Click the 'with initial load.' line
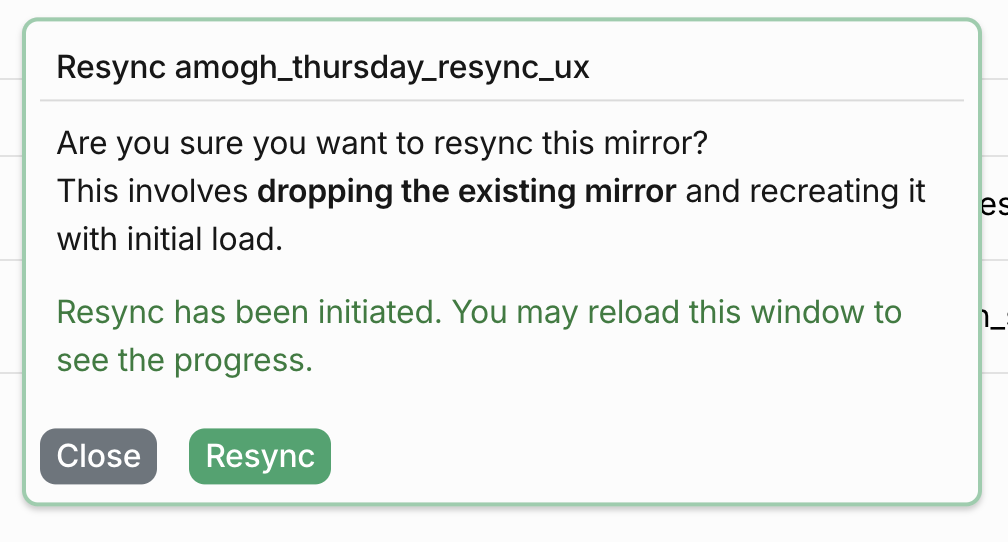The height and width of the screenshot is (542, 1008). (170, 239)
